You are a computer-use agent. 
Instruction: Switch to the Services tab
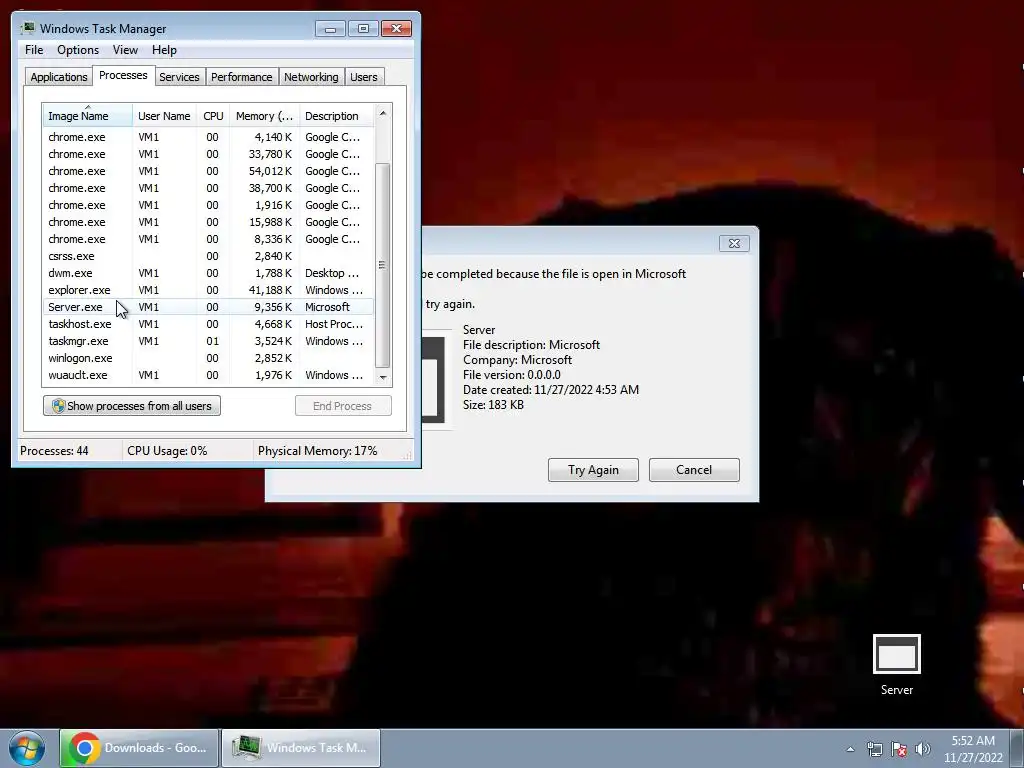click(180, 76)
